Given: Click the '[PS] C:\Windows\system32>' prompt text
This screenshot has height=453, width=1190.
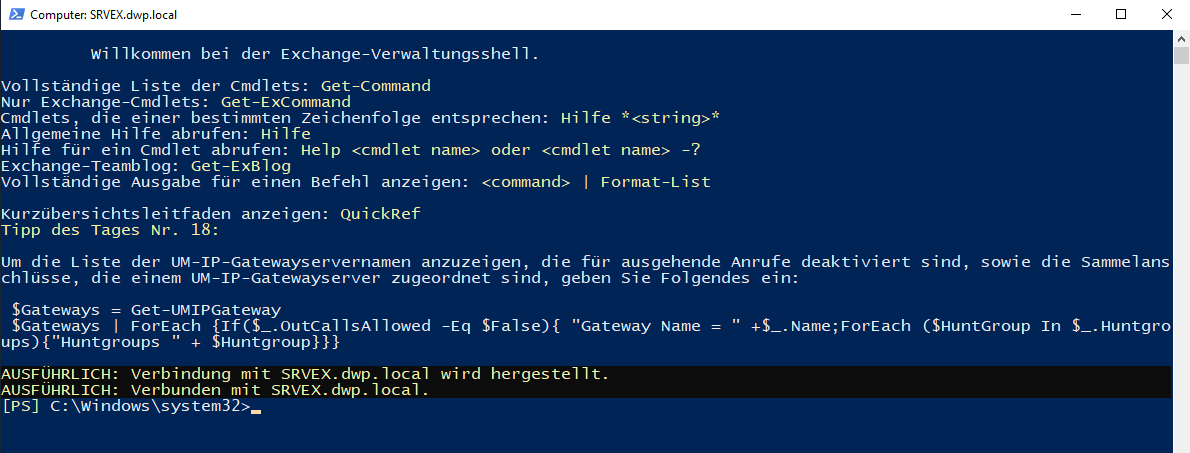Looking at the screenshot, I should [x=126, y=406].
